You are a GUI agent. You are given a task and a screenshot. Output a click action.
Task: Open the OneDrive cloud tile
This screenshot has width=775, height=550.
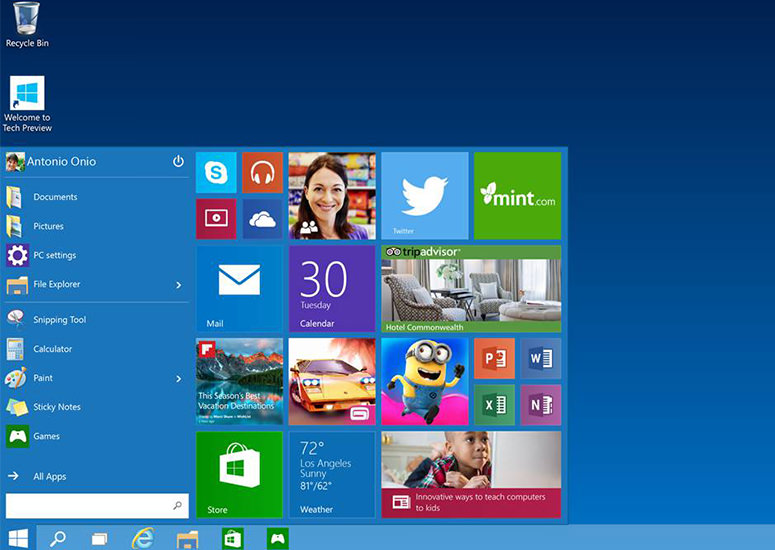(262, 219)
